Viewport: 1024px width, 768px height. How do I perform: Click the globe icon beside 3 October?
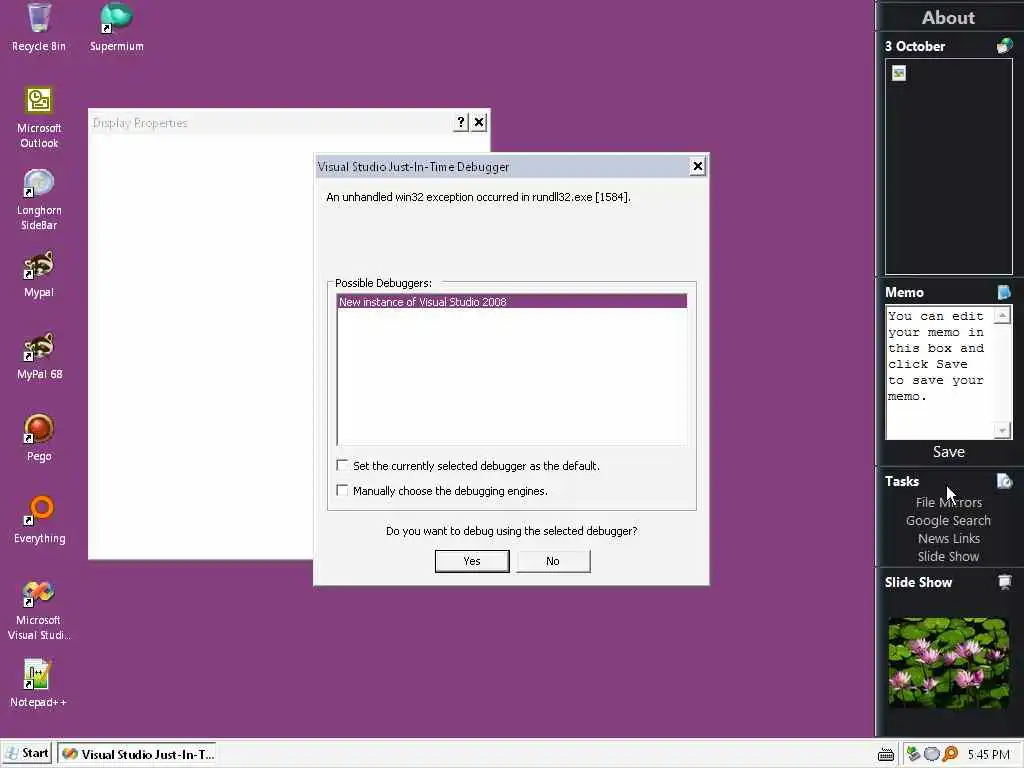(x=1004, y=46)
